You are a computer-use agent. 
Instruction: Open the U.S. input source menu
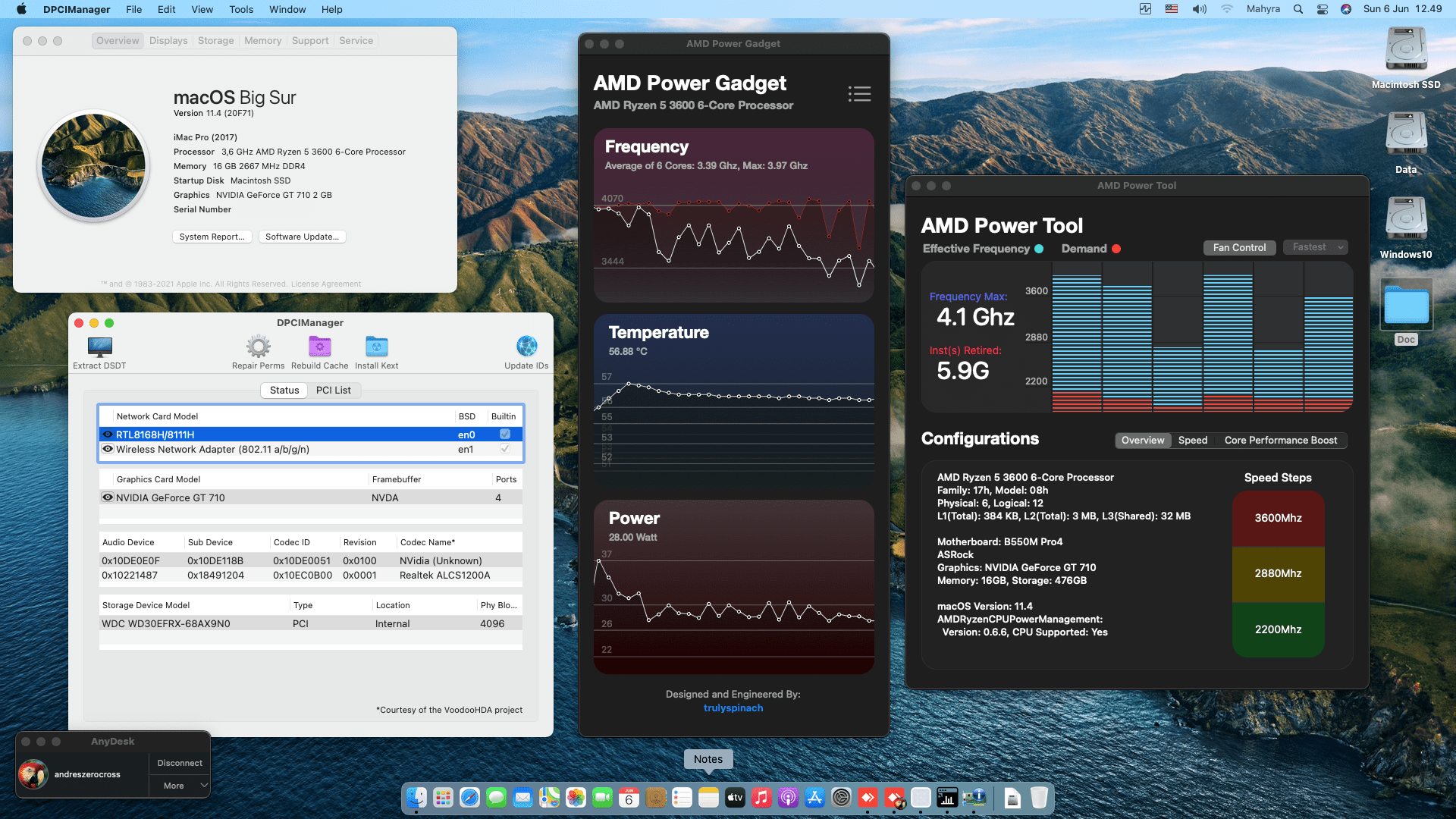point(1172,9)
